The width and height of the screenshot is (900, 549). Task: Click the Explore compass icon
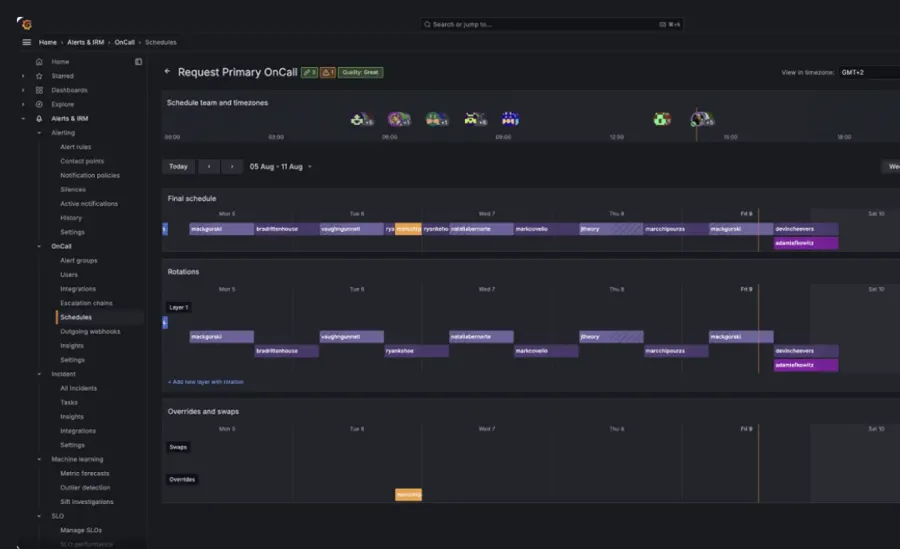tap(39, 105)
